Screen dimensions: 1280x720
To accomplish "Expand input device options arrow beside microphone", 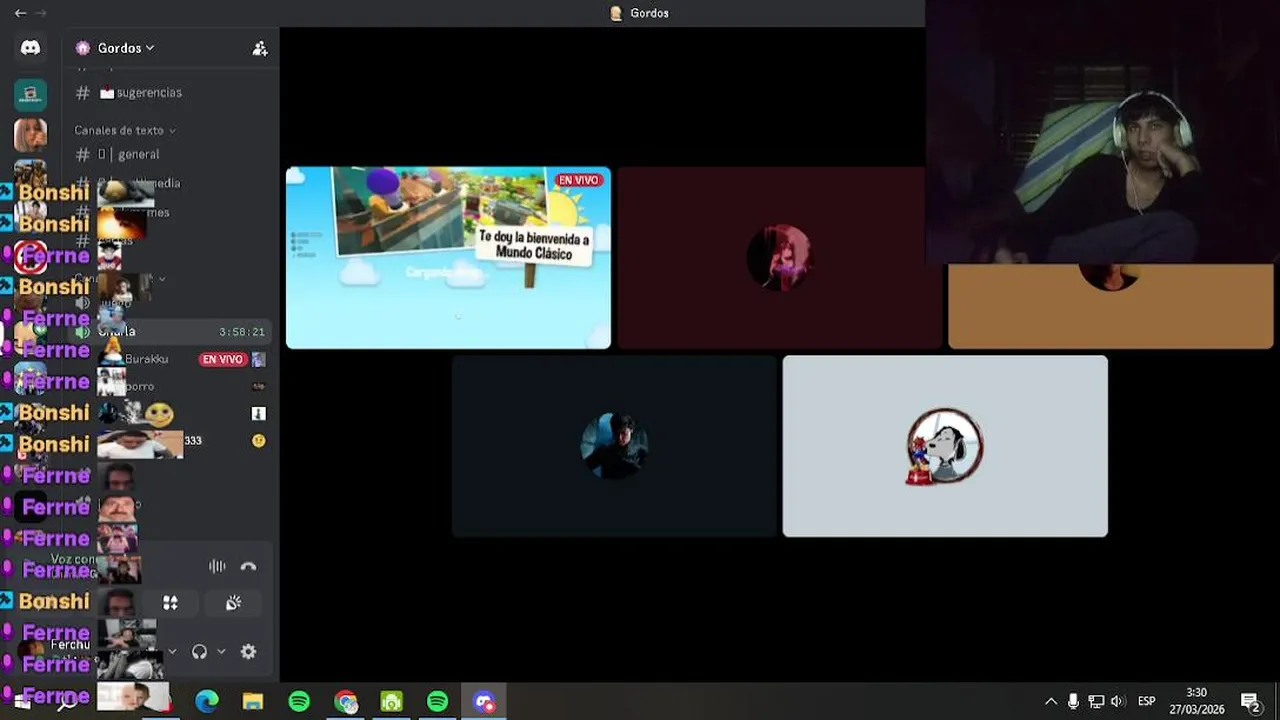I will click(172, 652).
